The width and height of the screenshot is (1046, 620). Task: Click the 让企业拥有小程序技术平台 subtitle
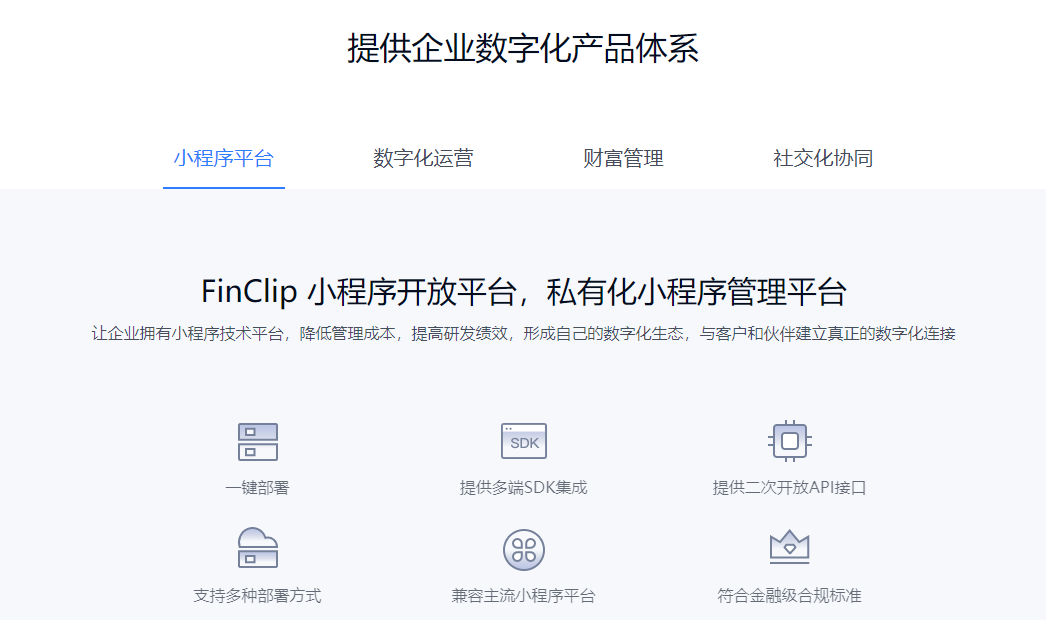coord(523,334)
